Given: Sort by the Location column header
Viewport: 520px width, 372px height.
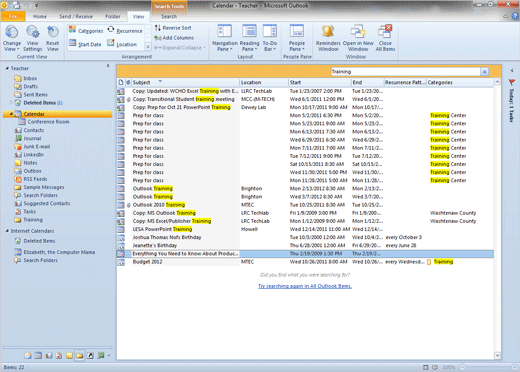Looking at the screenshot, I should [x=264, y=82].
